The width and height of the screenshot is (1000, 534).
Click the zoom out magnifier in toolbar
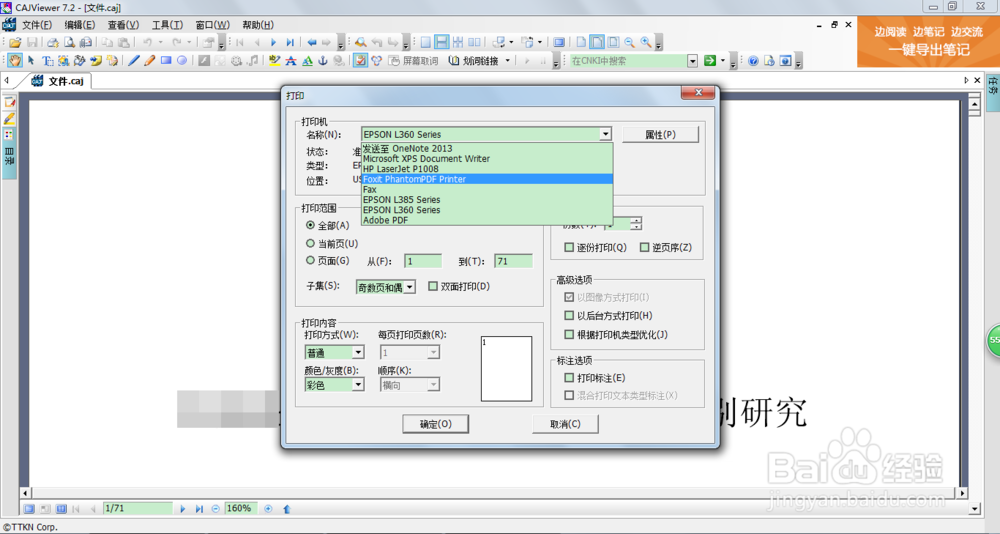(629, 43)
